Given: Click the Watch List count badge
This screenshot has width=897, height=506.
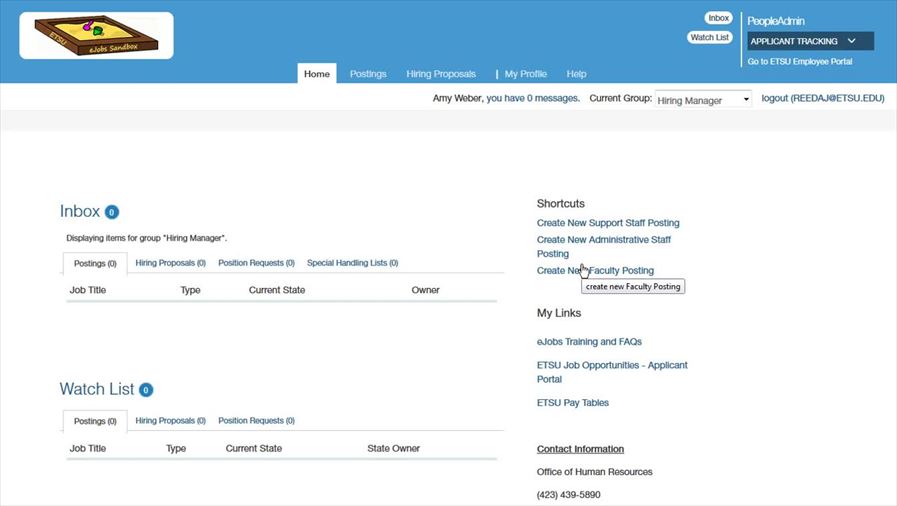Looking at the screenshot, I should [146, 390].
